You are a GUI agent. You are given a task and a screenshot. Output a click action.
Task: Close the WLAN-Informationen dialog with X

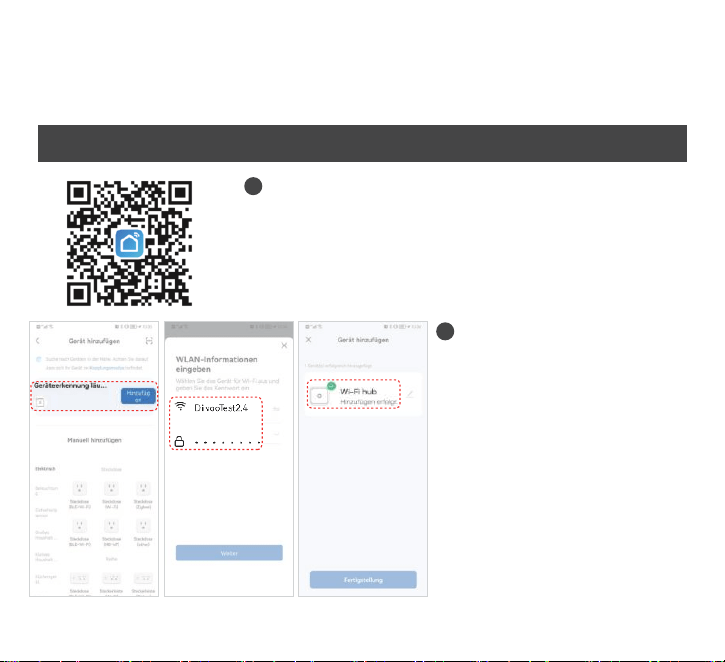click(284, 345)
